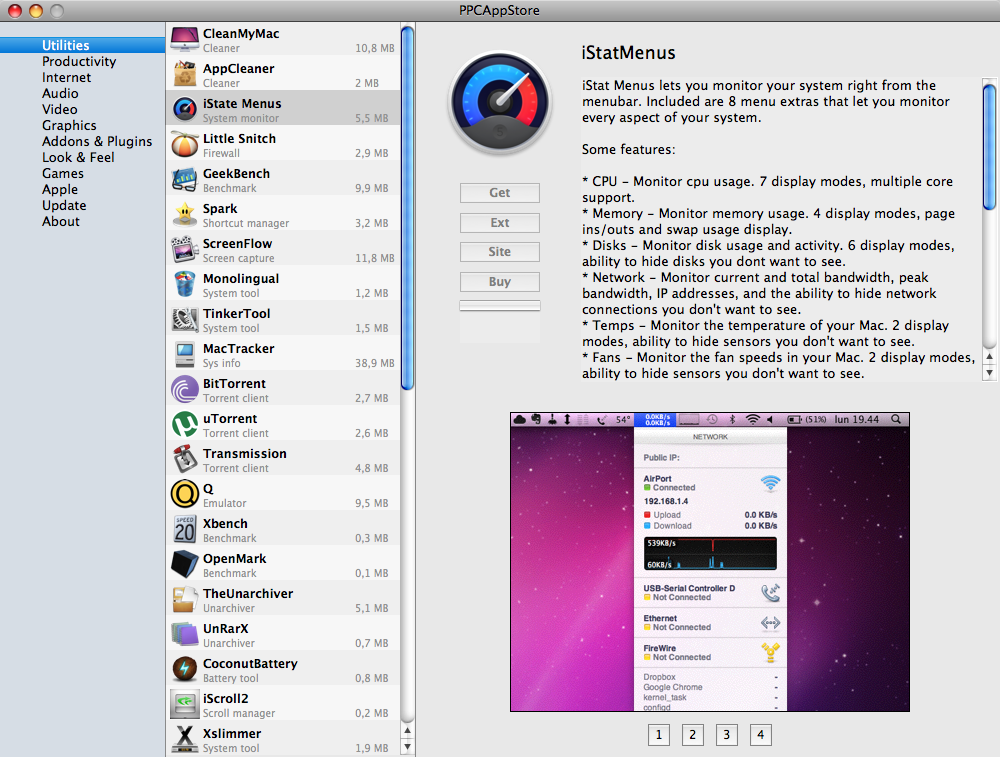Click the large iStatMenus gauge icon

point(501,101)
